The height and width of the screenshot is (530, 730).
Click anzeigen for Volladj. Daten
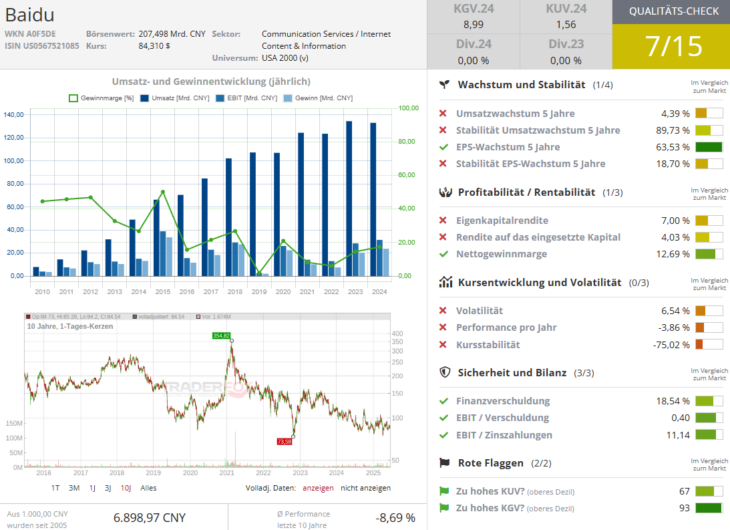(x=318, y=488)
